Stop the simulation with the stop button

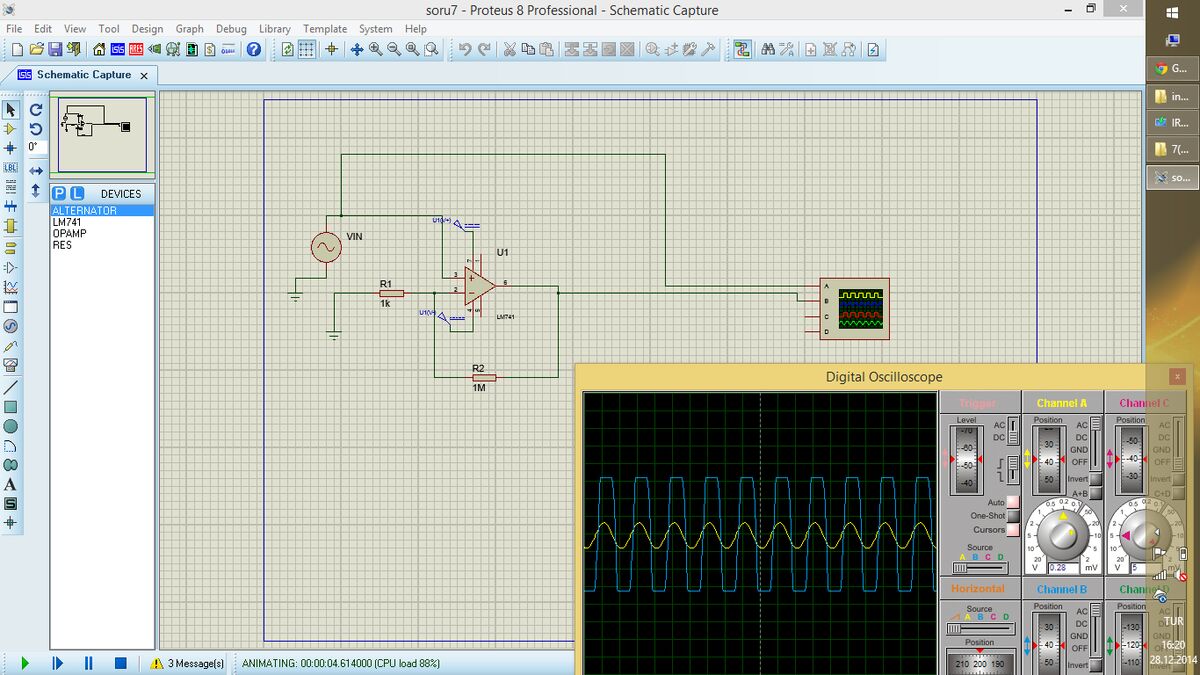[x=120, y=663]
